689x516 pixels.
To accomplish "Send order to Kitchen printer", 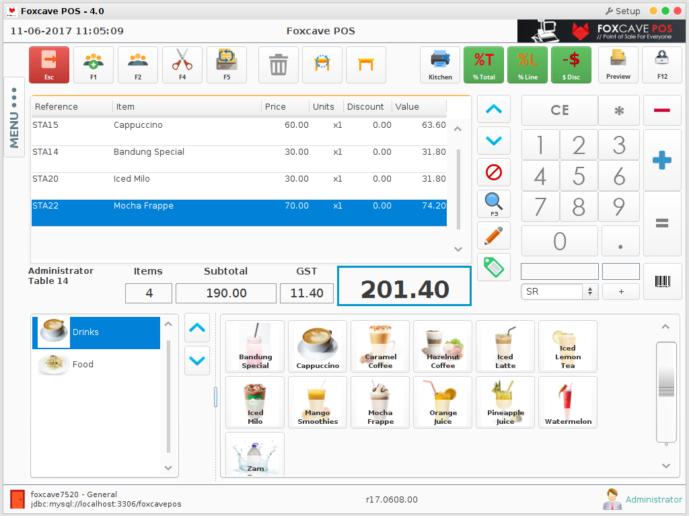I will tap(440, 65).
